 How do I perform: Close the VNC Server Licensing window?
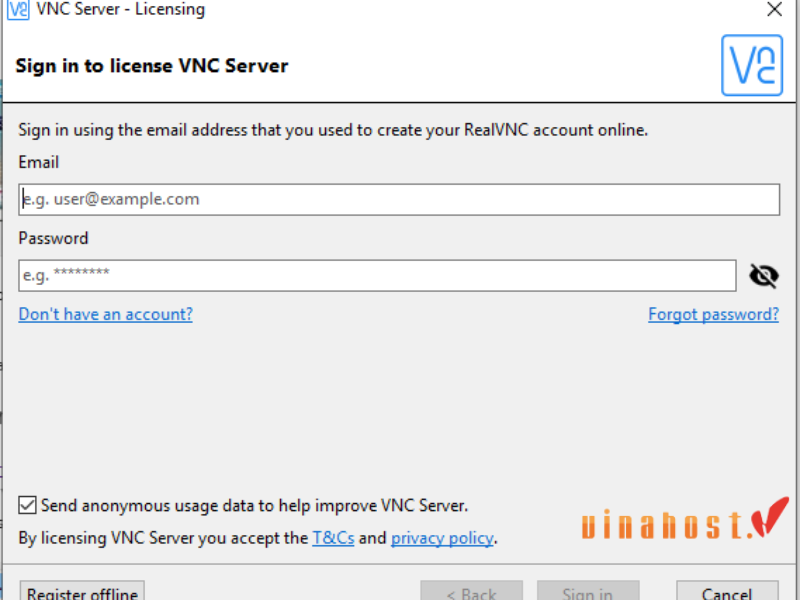tap(774, 9)
